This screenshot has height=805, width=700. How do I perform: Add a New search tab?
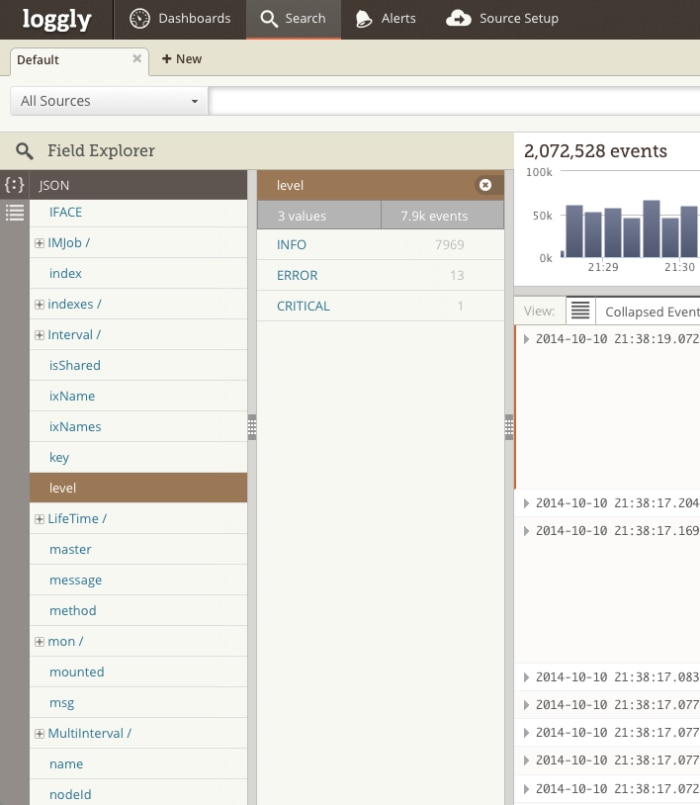coord(182,59)
